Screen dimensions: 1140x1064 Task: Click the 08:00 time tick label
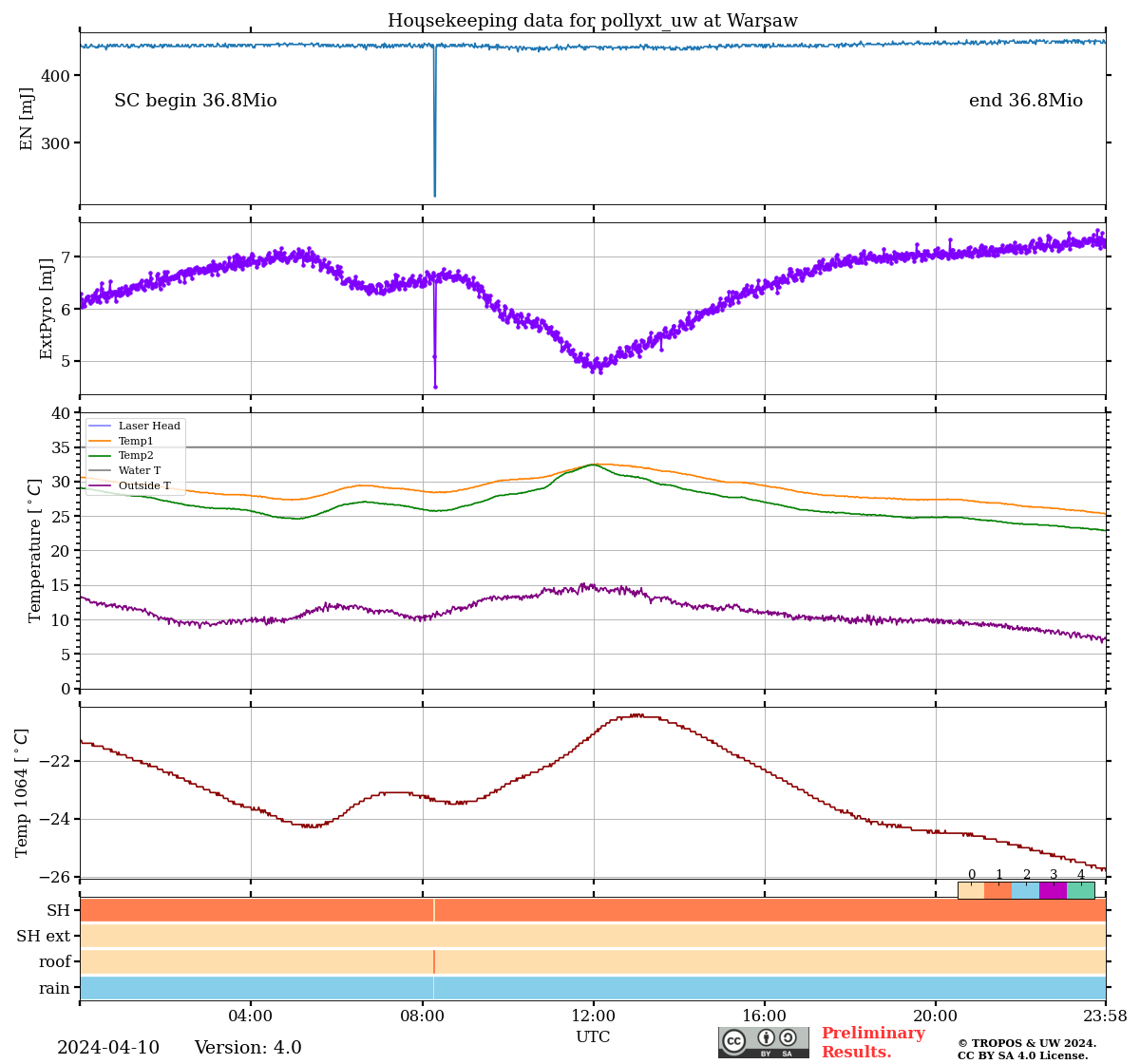tap(422, 1016)
